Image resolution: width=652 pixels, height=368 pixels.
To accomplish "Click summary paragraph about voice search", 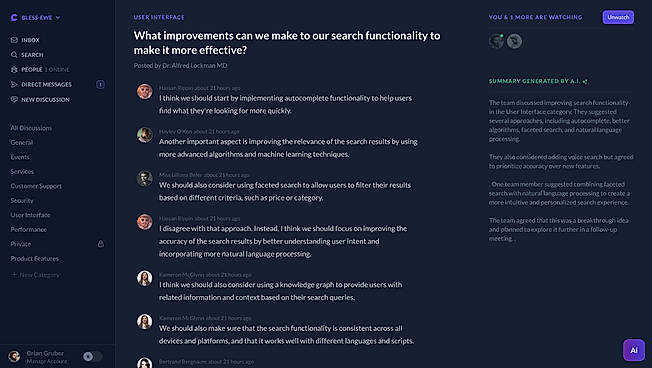I will 561,161.
